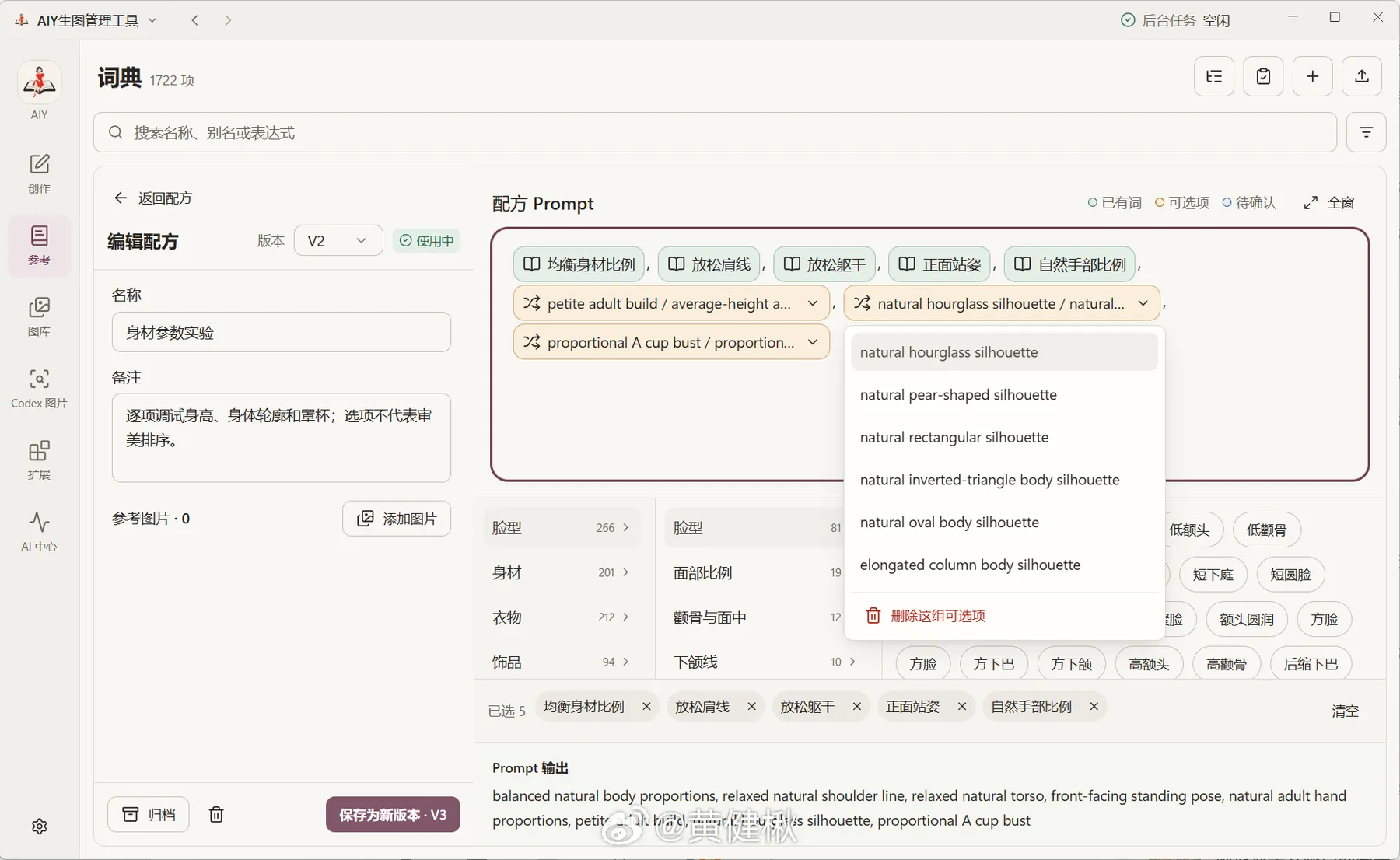
Task: Open the 参考 section in sidebar
Action: click(x=39, y=245)
